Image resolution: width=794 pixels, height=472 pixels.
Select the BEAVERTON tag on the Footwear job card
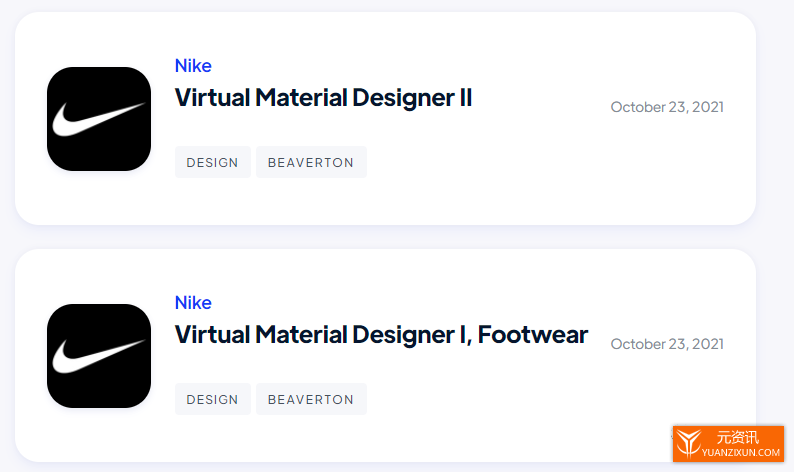tap(311, 399)
